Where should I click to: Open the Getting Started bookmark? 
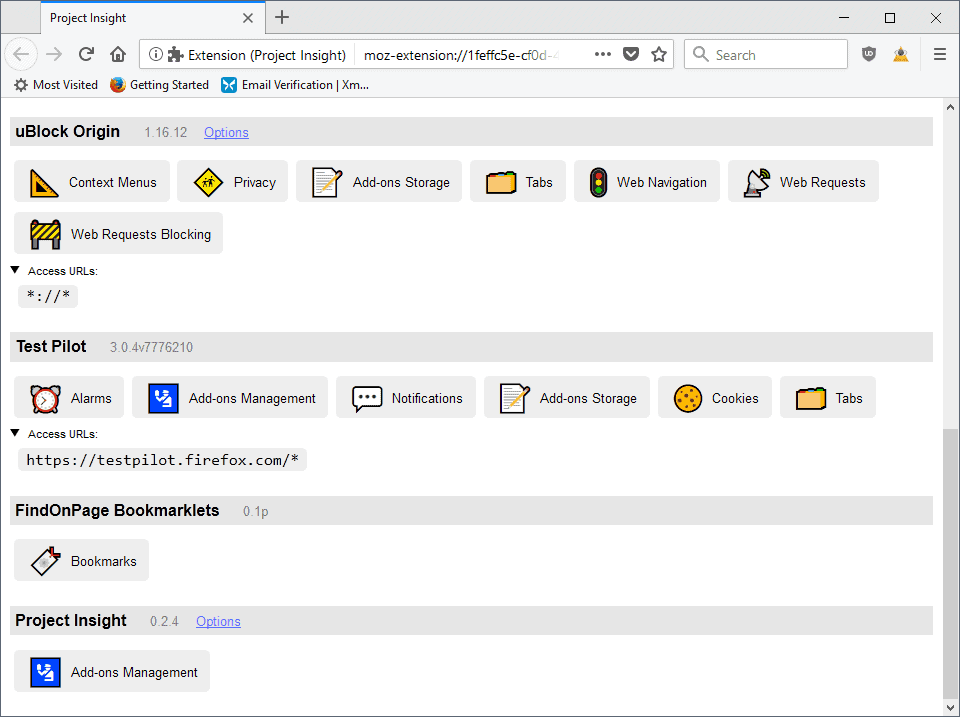pyautogui.click(x=159, y=85)
